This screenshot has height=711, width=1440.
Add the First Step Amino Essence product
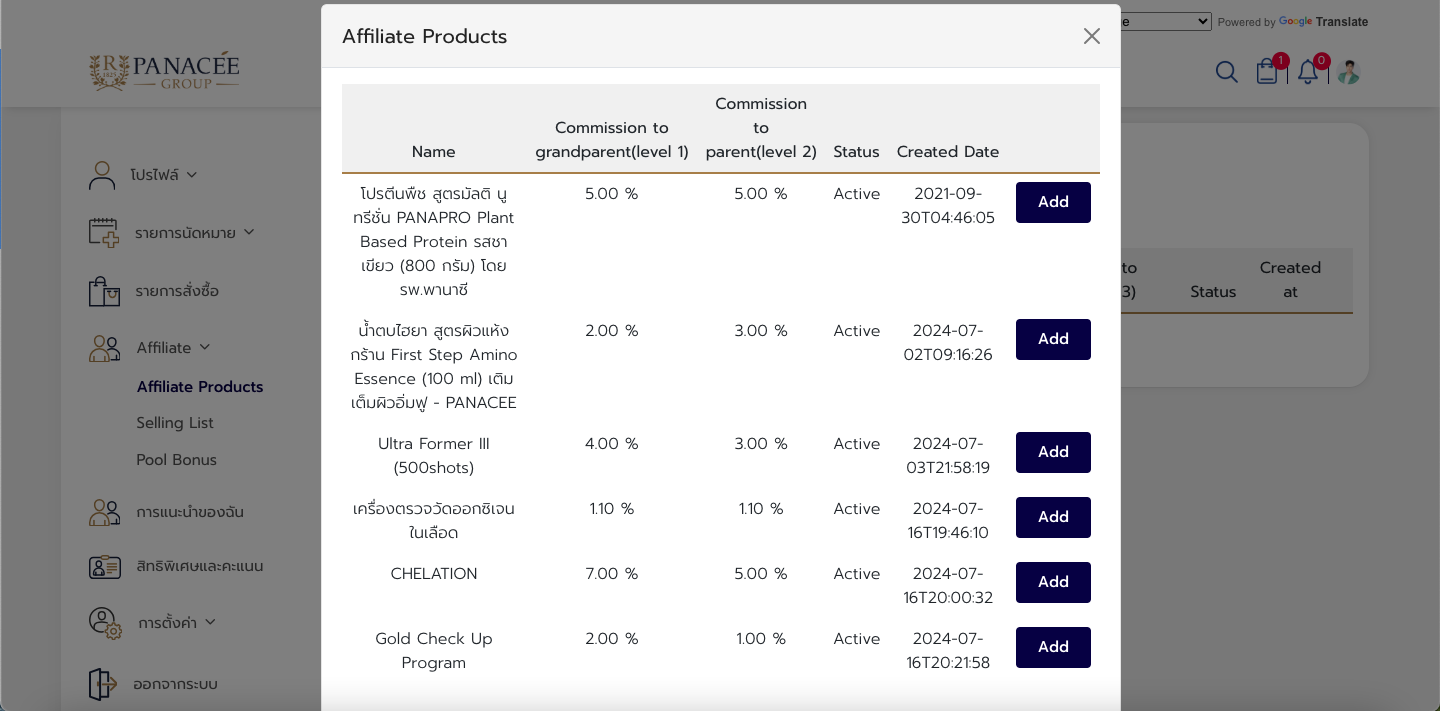coord(1053,339)
